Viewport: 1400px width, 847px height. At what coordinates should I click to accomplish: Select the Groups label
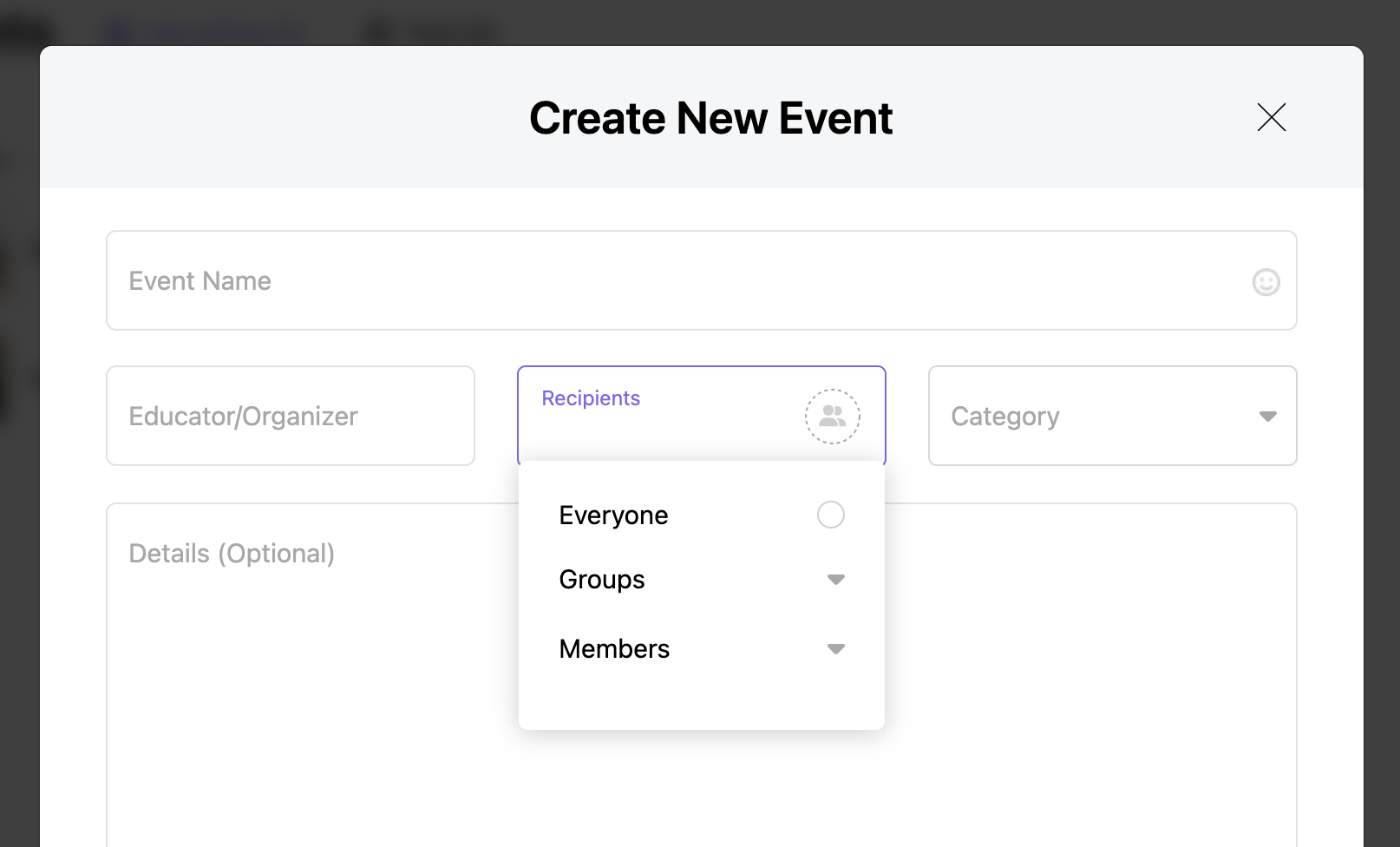coord(602,580)
